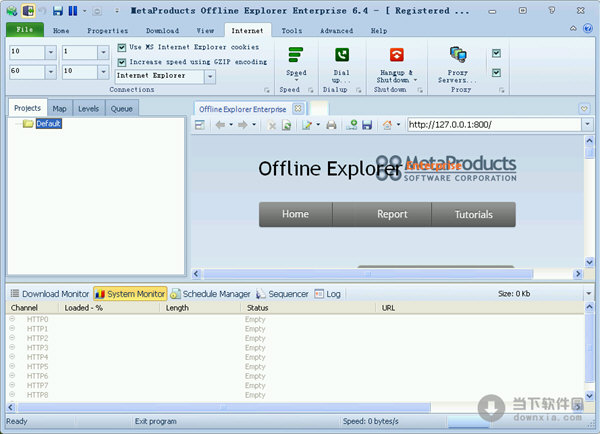This screenshot has width=600, height=434.
Task: Click the Print icon in the browser toolbar
Action: coord(331,125)
